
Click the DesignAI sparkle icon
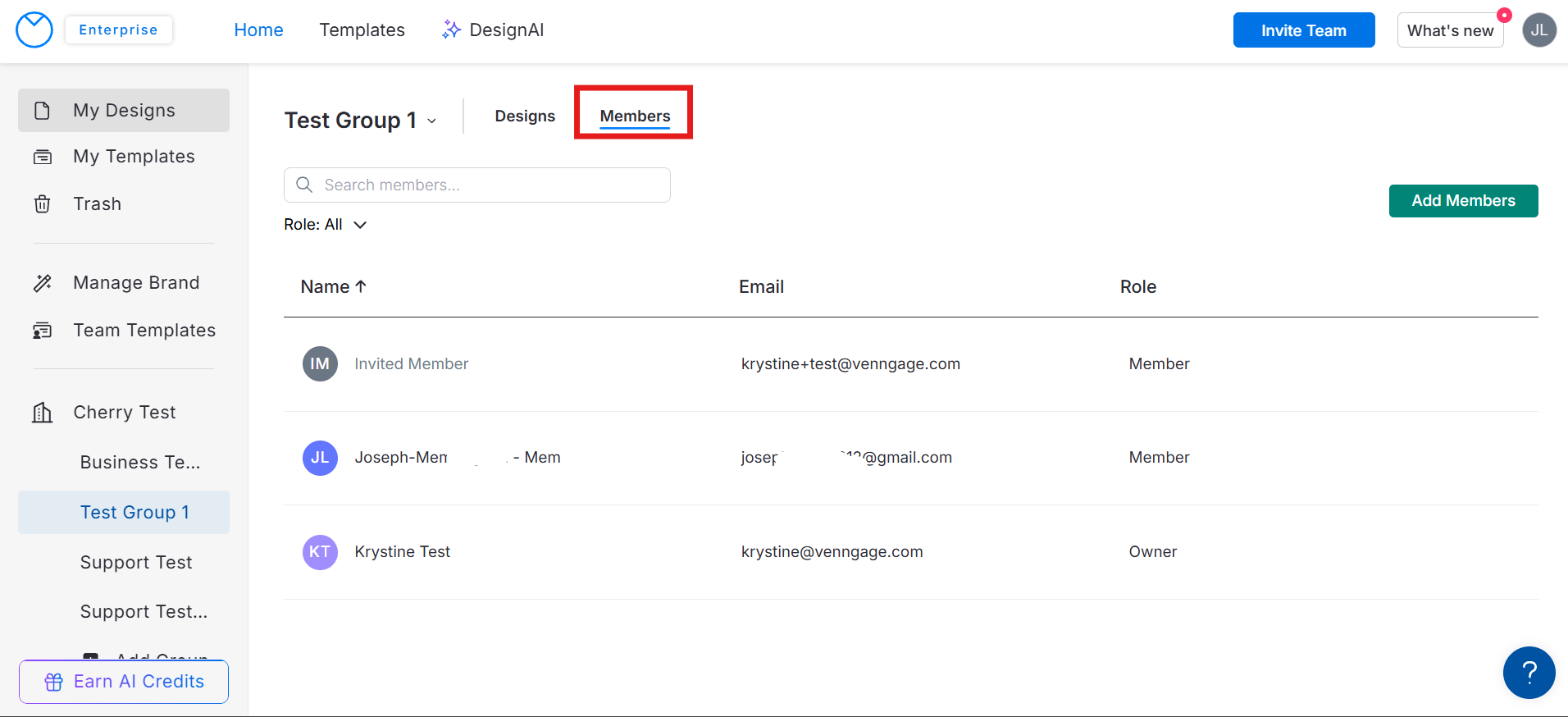tap(451, 30)
